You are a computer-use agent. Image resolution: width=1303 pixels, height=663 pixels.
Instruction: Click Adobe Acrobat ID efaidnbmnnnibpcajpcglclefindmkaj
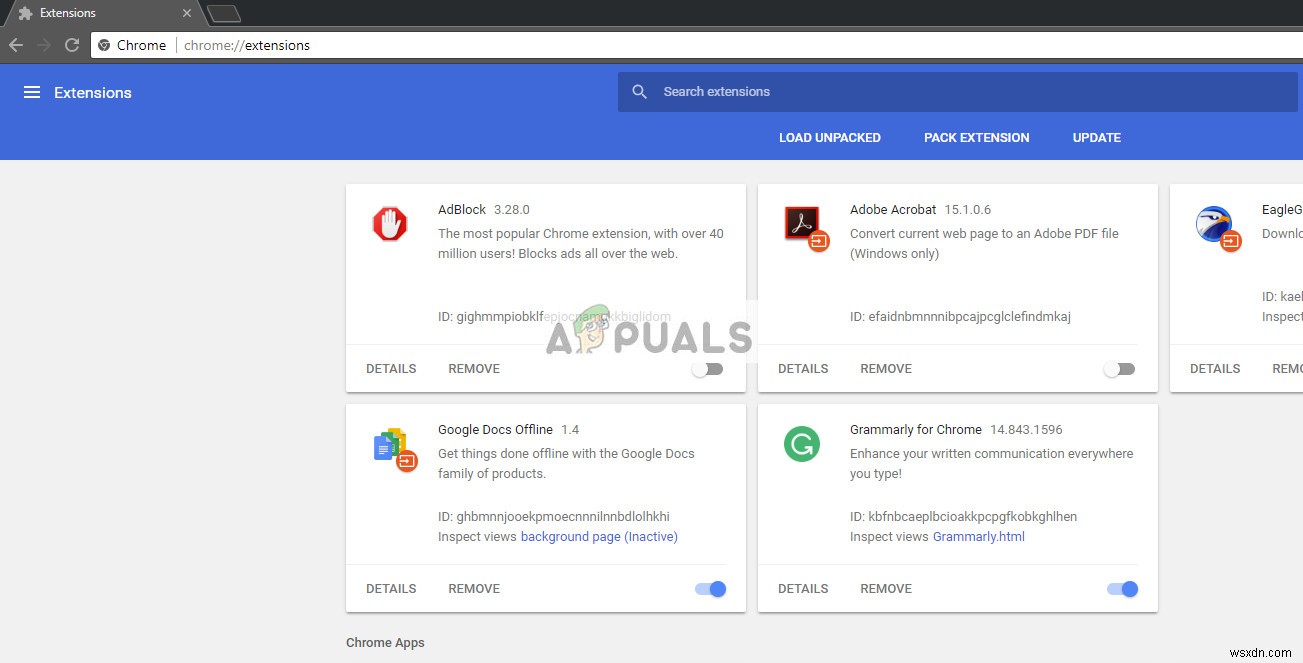pos(960,317)
